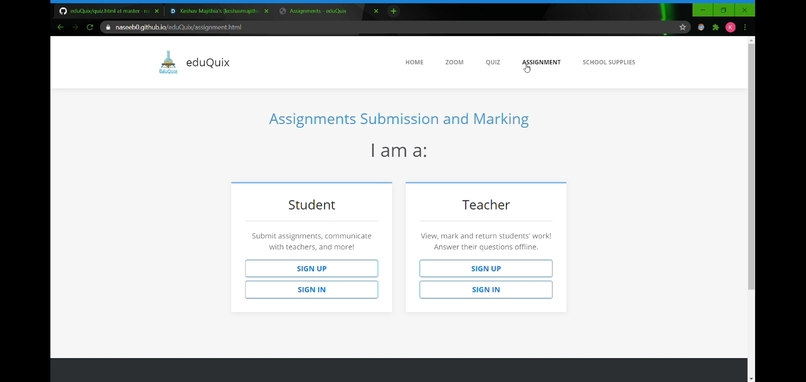Close the Assignments - eduQuix tab

point(376,11)
